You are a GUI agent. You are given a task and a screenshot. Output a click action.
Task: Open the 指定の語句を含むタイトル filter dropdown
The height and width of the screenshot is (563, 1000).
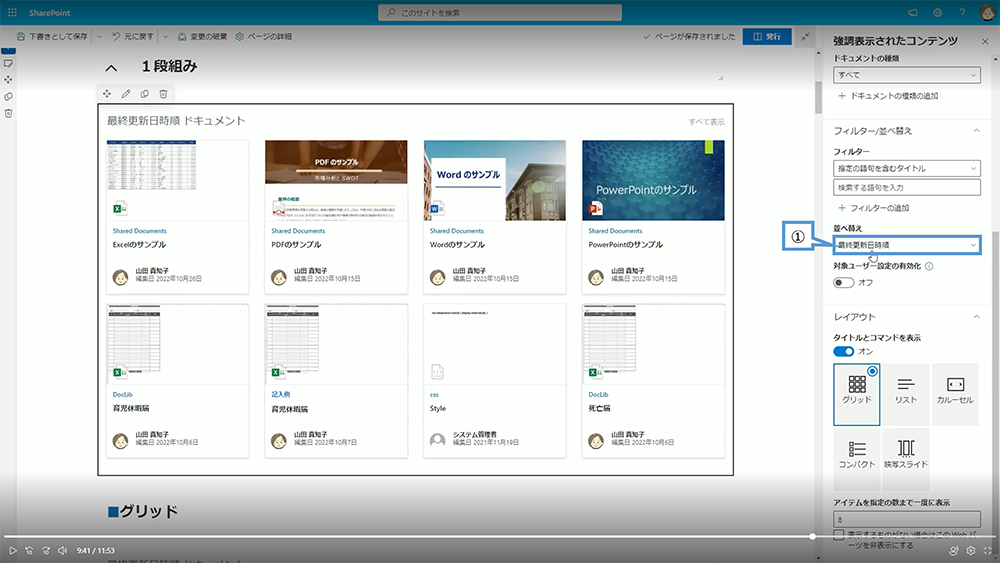coord(906,168)
